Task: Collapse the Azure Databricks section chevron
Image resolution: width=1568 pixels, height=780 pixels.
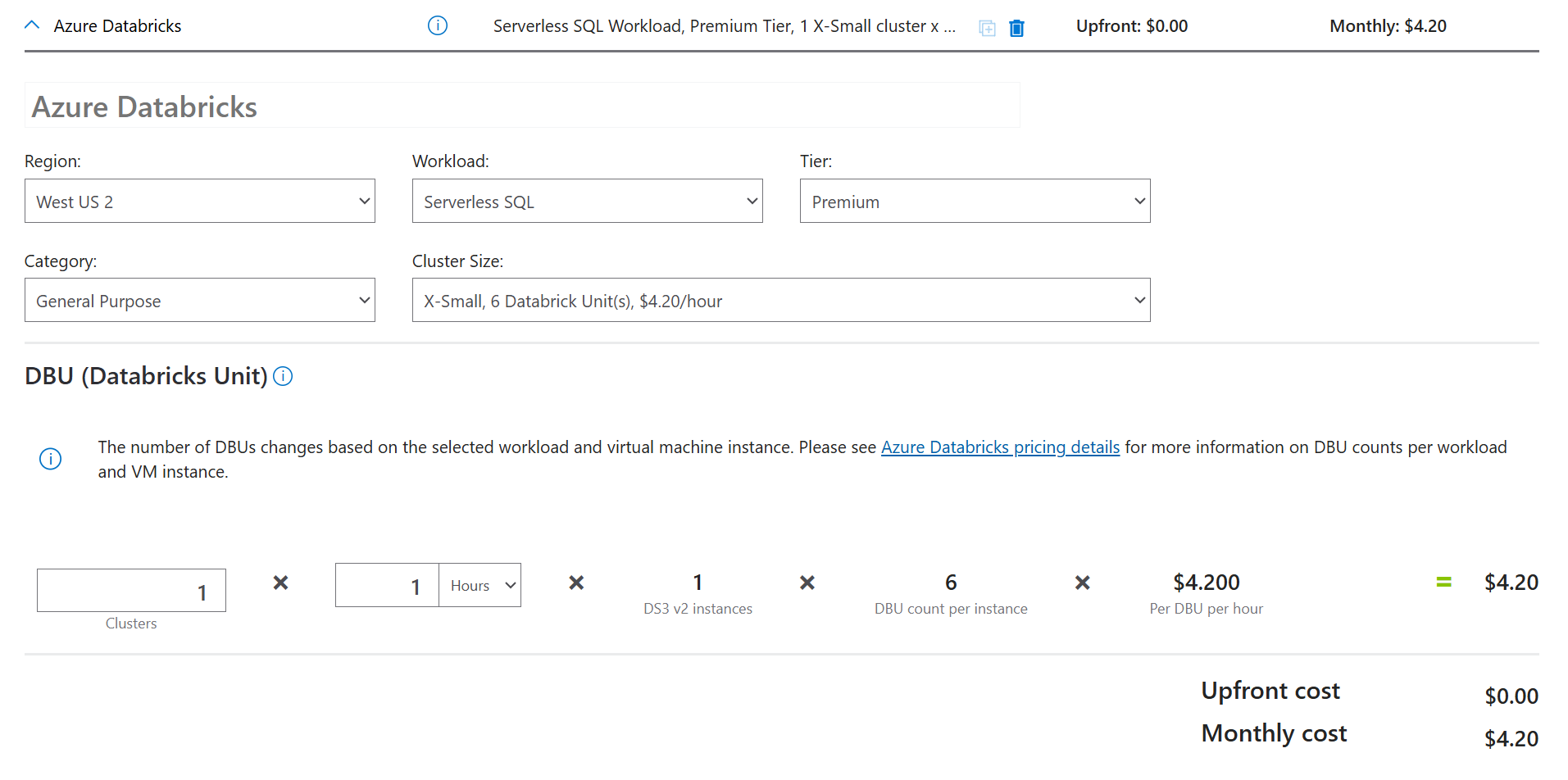Action: point(32,25)
